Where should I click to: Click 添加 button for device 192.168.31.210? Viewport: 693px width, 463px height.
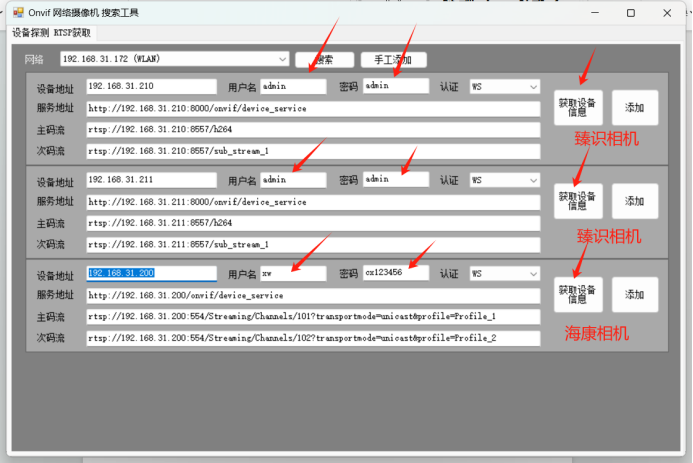coord(635,107)
